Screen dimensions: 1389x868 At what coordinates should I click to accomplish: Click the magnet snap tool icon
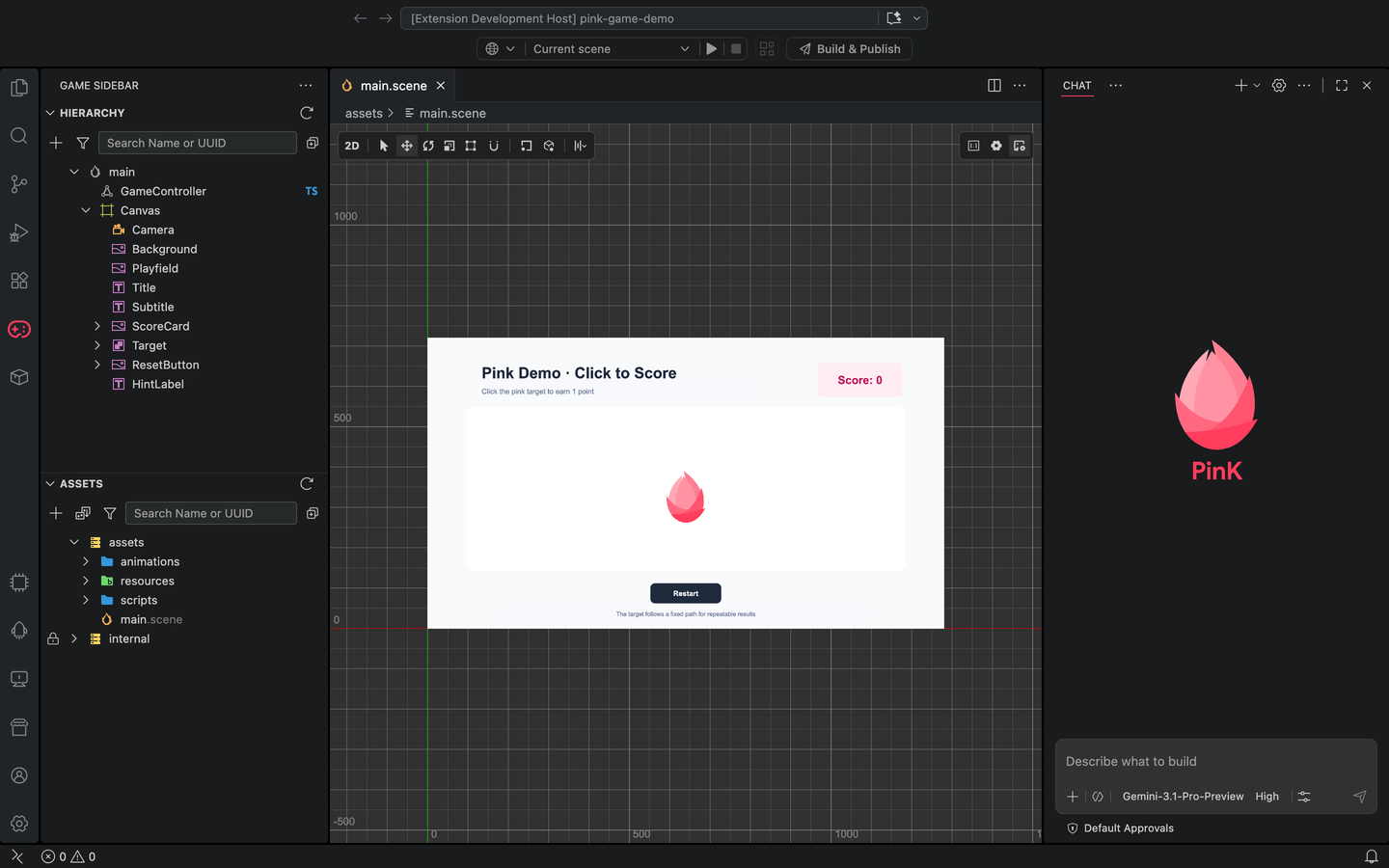click(494, 146)
